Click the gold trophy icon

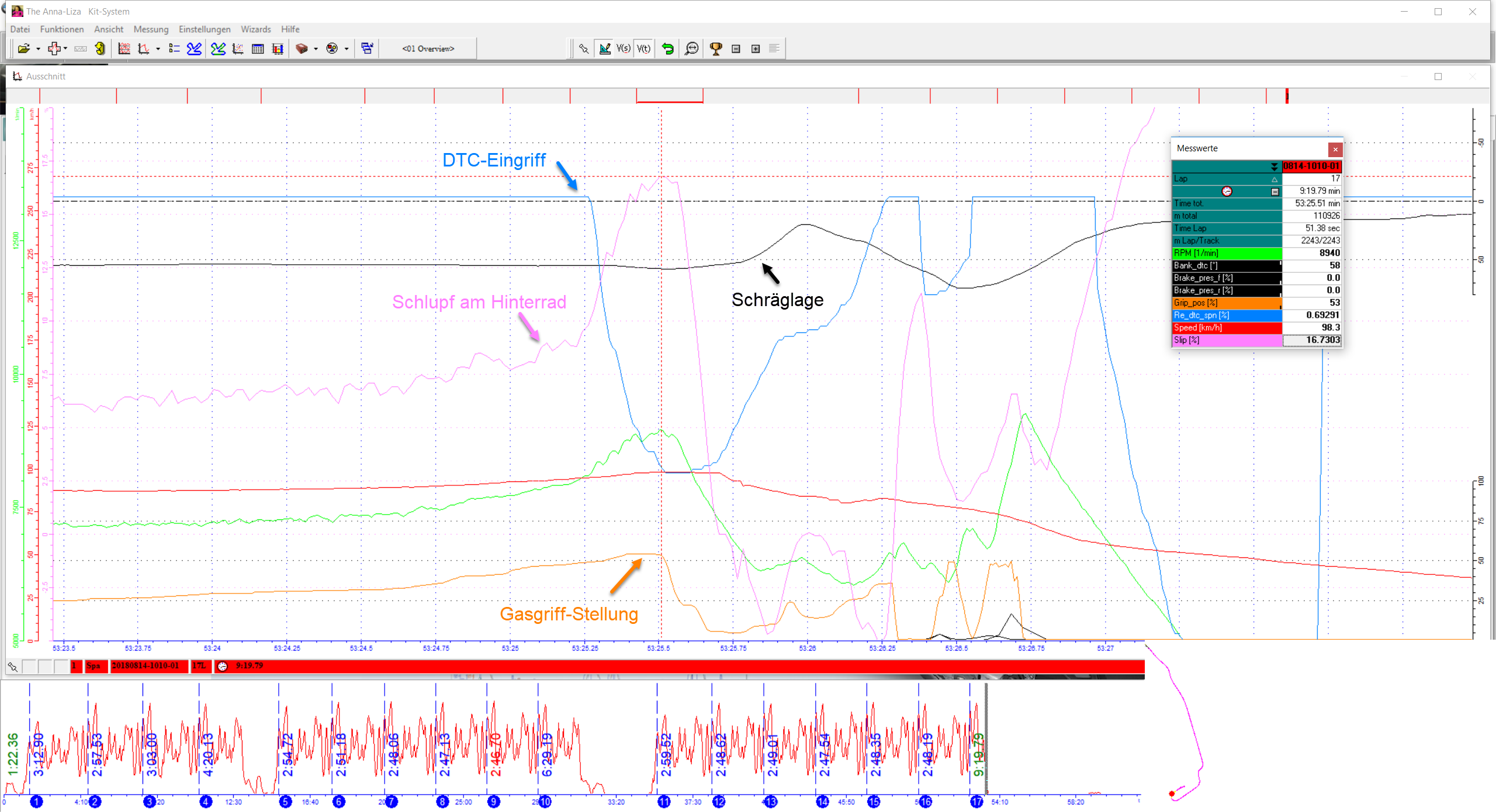[x=715, y=48]
